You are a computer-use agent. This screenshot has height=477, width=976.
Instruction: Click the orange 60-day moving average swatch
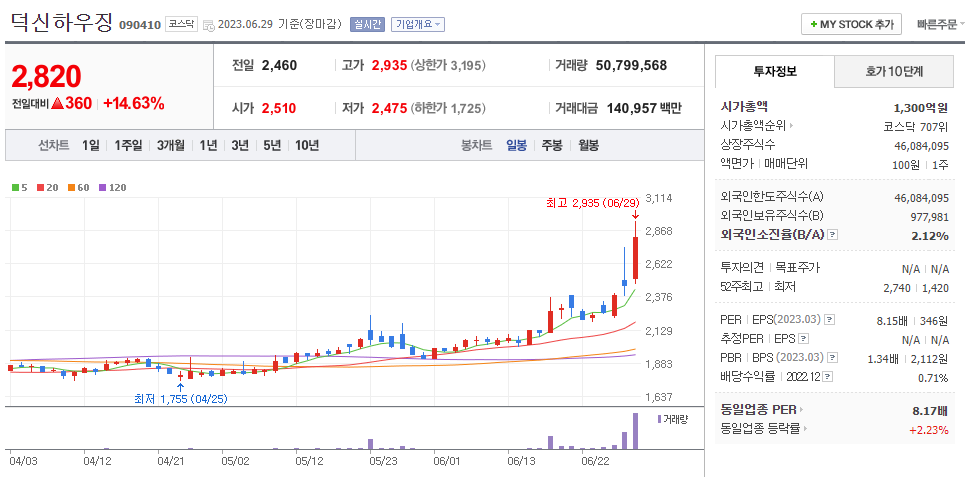click(x=72, y=187)
